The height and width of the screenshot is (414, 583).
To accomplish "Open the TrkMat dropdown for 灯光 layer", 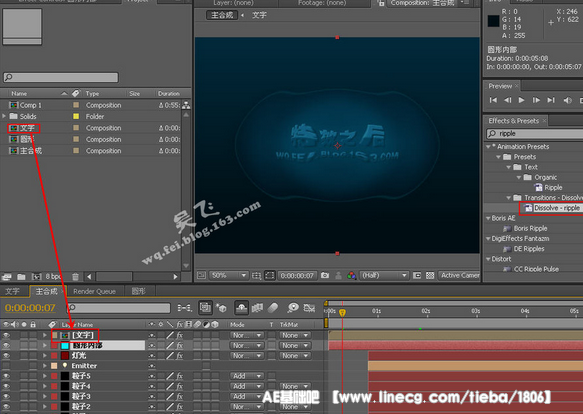I will [x=295, y=356].
